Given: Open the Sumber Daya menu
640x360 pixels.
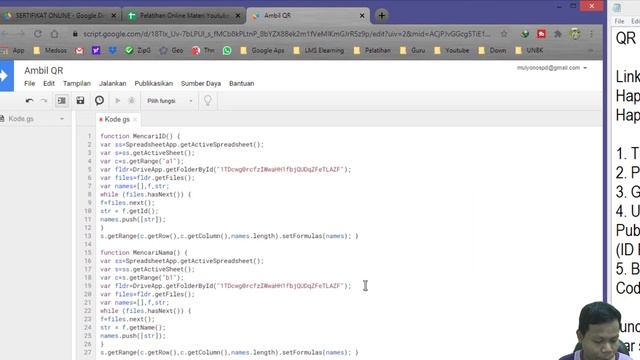Looking at the screenshot, I should pyautogui.click(x=201, y=83).
